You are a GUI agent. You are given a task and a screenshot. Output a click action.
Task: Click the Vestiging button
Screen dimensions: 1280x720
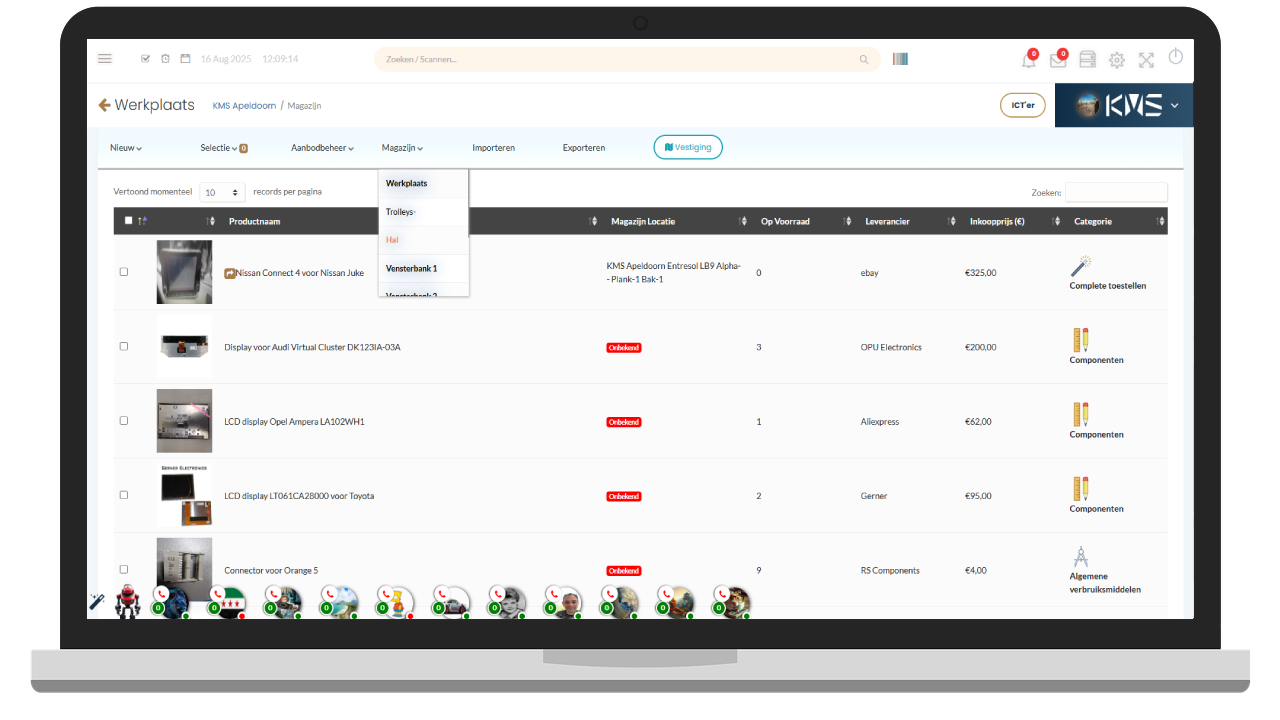[688, 147]
